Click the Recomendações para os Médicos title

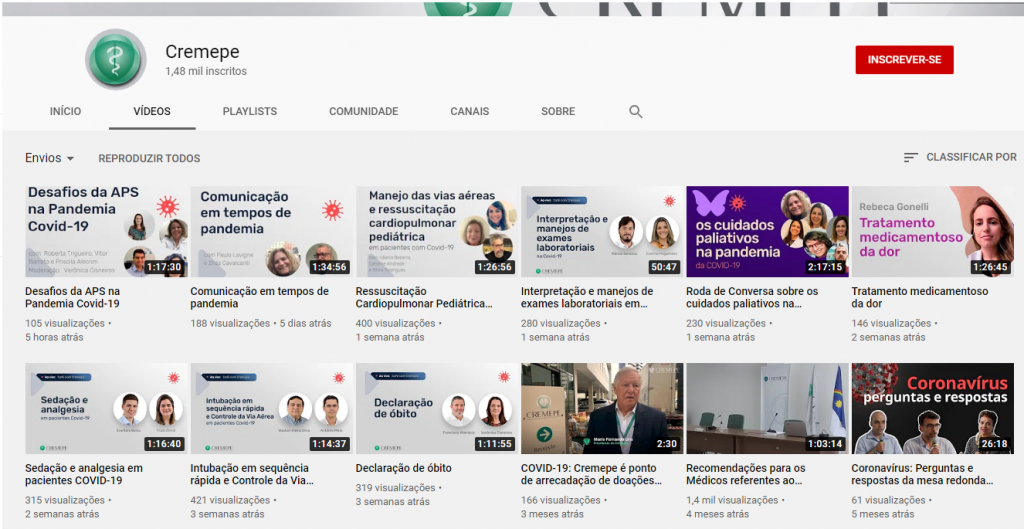click(746, 474)
